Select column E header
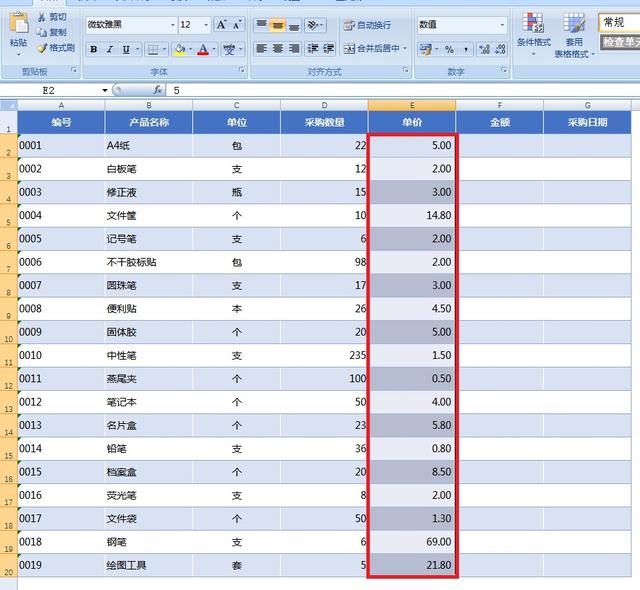This screenshot has width=640, height=590. coord(412,105)
